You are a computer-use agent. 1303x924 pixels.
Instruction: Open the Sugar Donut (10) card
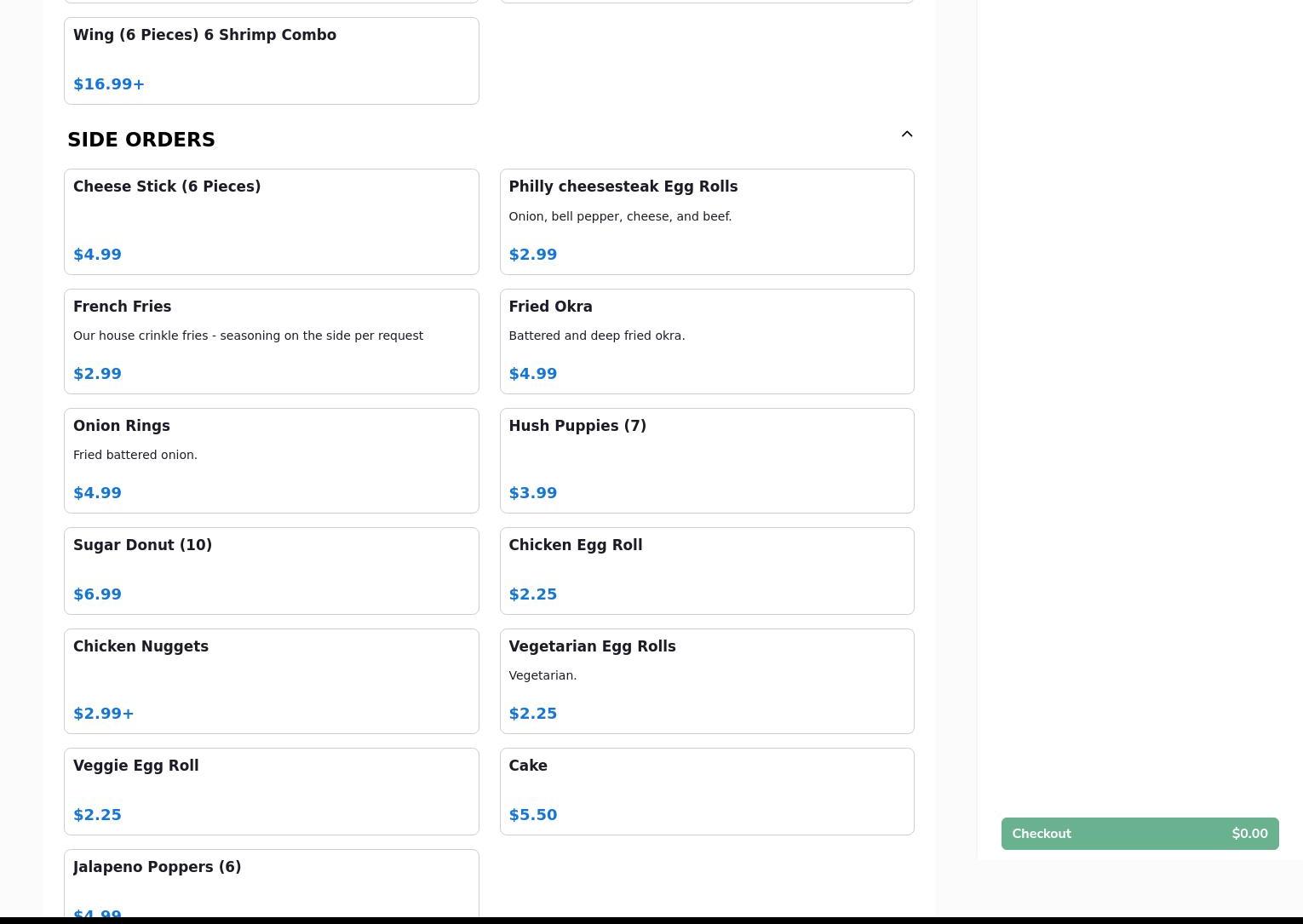271,571
